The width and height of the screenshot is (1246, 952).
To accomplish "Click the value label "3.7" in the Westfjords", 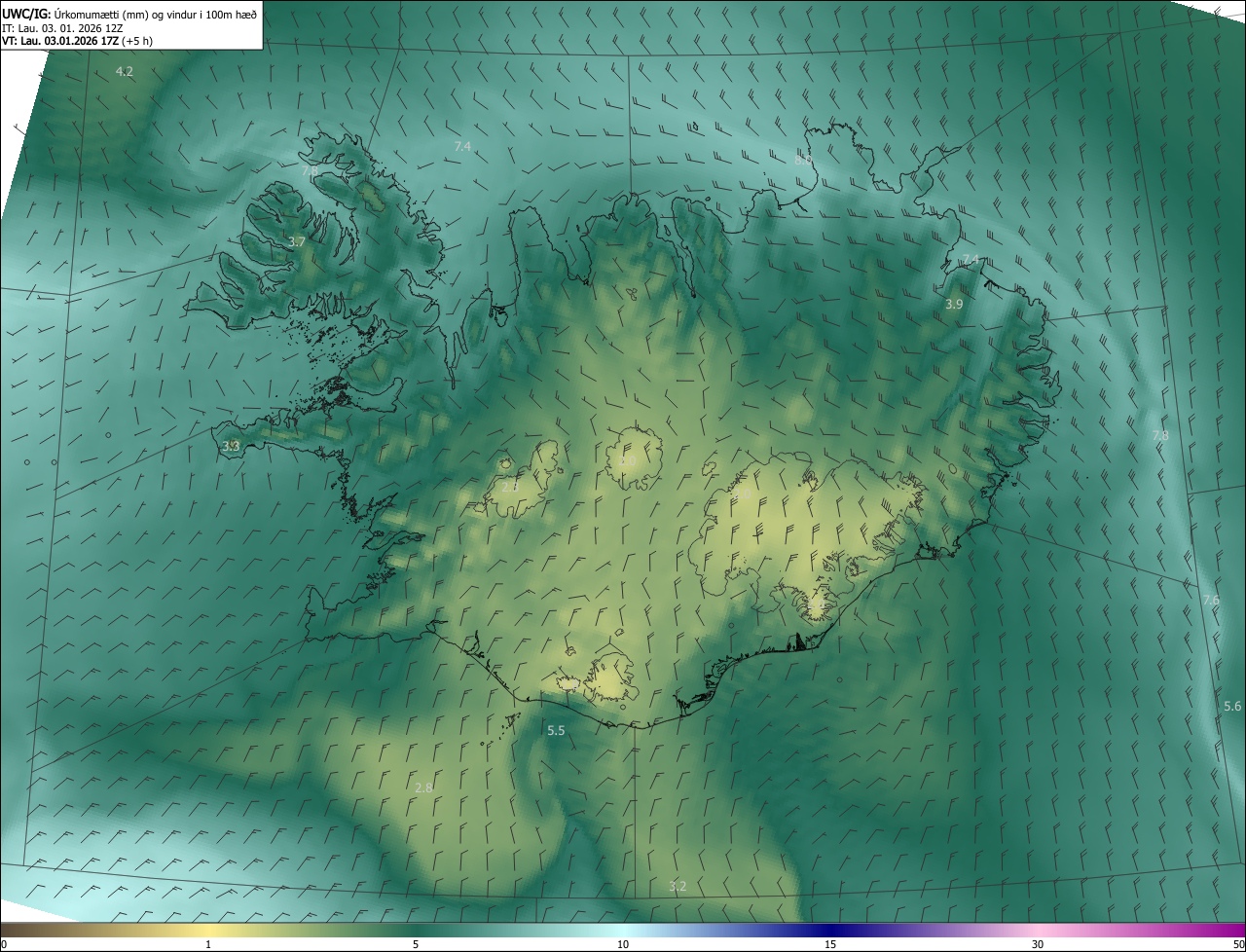I will click(x=298, y=241).
